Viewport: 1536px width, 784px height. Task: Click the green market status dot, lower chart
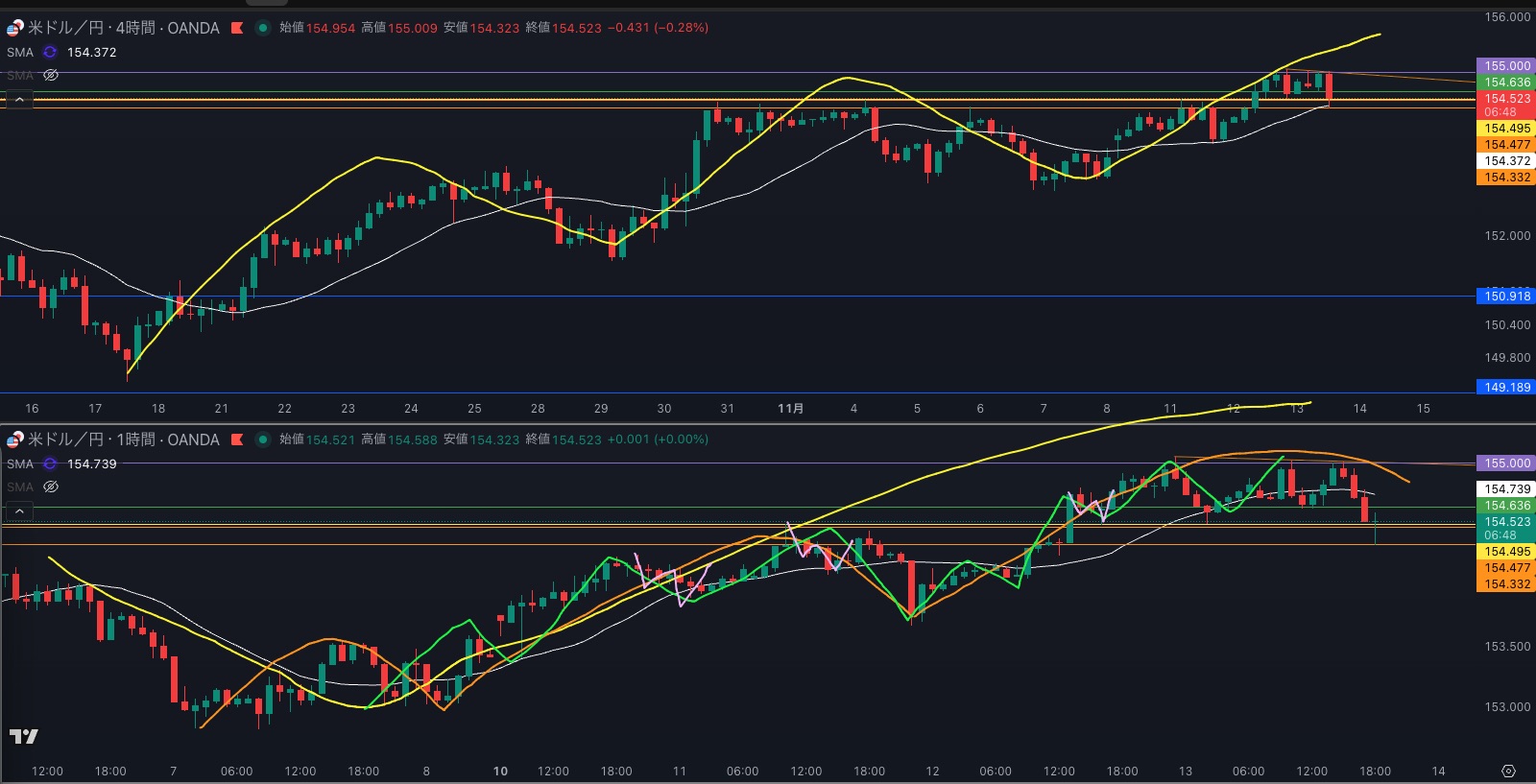262,440
